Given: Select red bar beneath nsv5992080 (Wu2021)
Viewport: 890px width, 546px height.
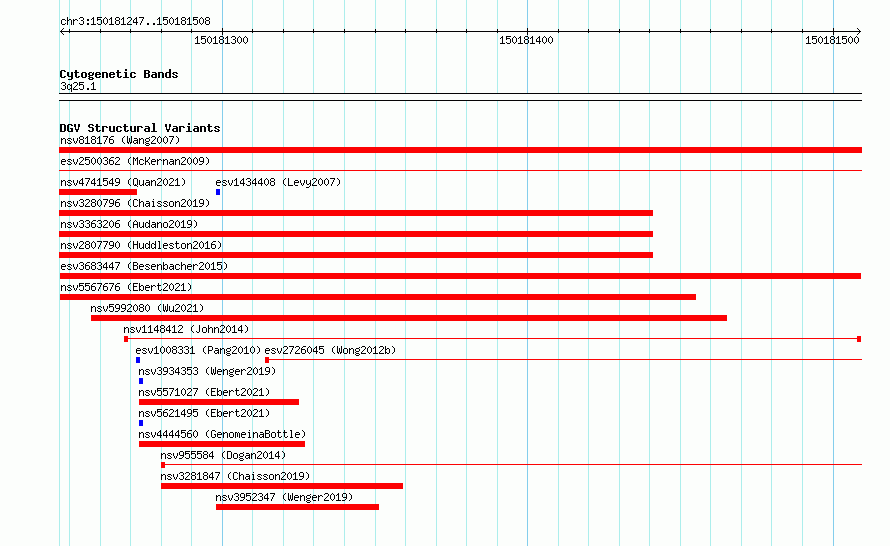Looking at the screenshot, I should 409,318.
